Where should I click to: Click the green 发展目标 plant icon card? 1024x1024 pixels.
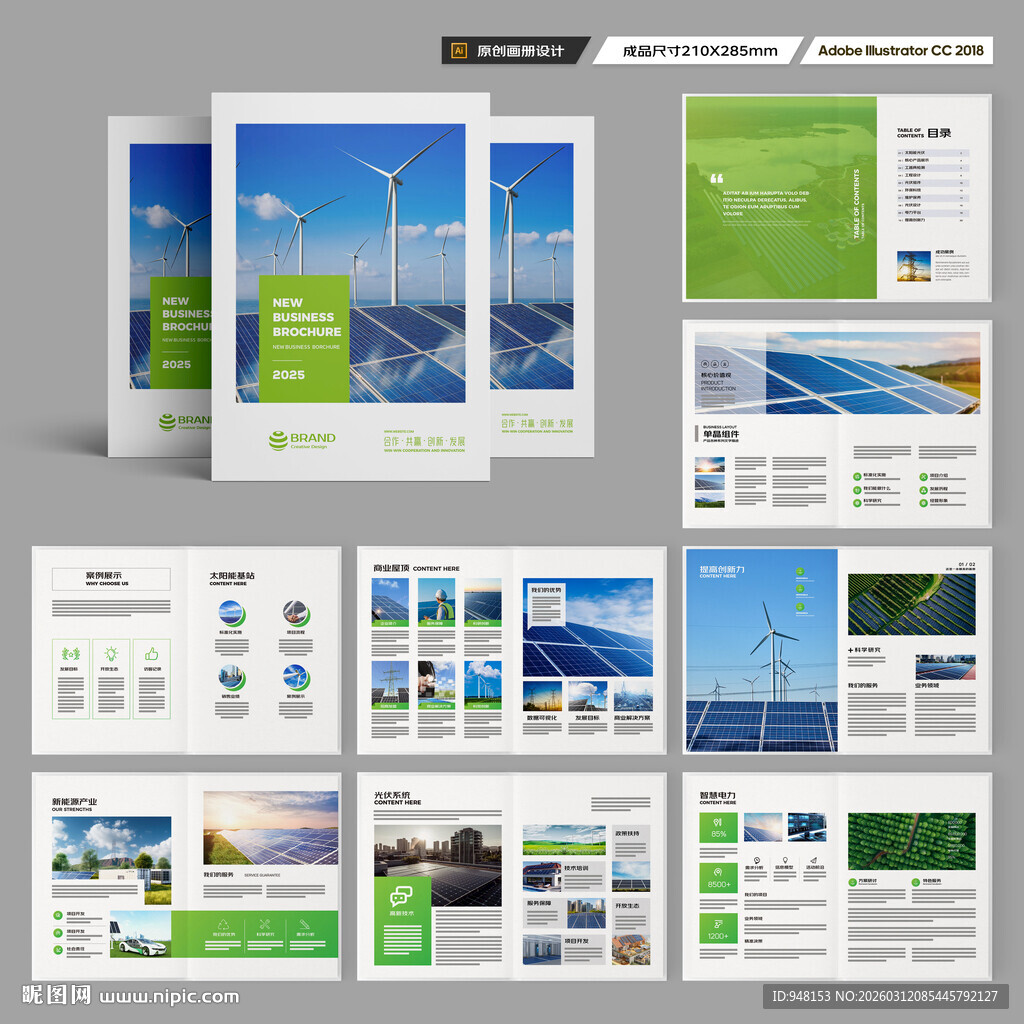click(71, 679)
